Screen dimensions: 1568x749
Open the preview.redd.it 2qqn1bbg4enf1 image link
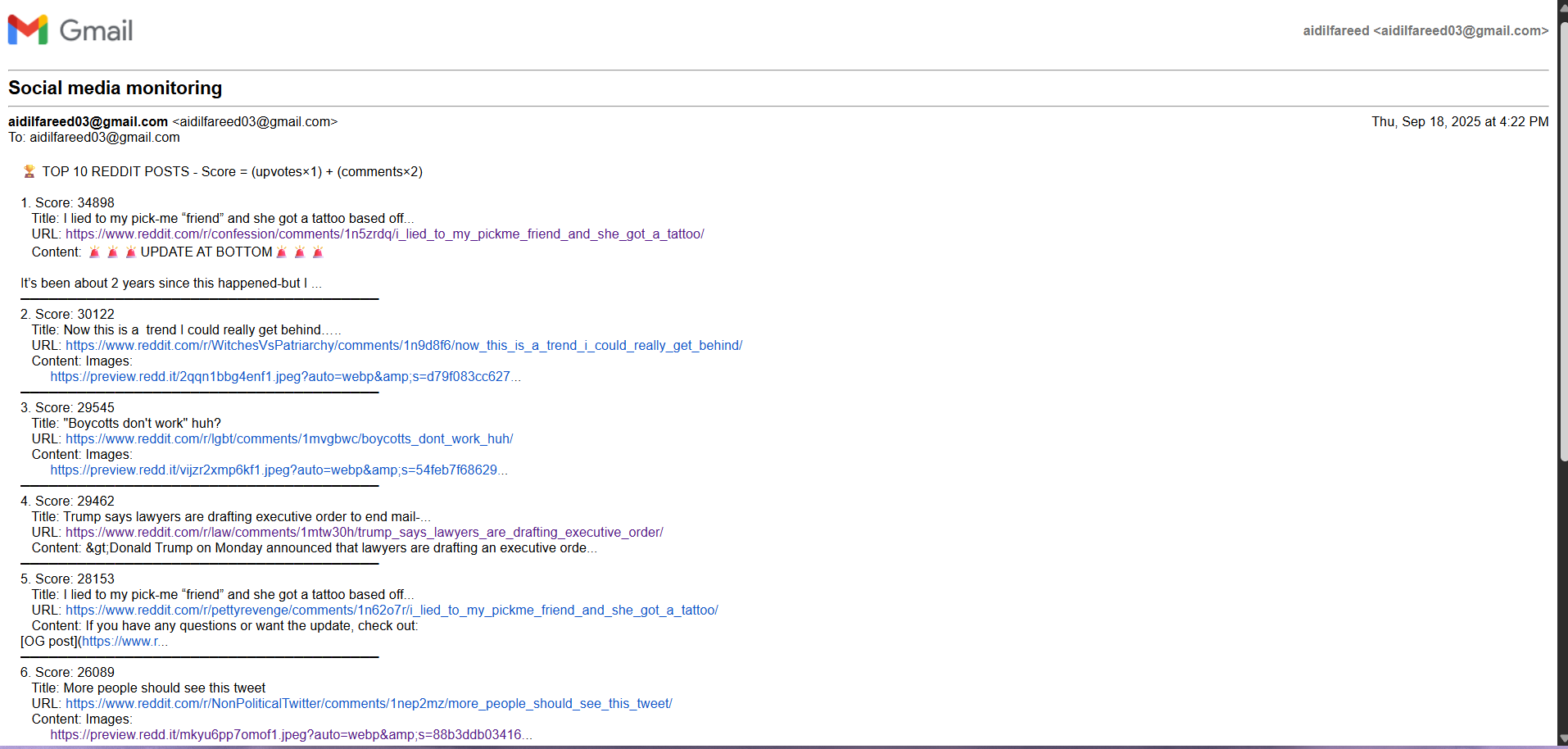pos(285,377)
